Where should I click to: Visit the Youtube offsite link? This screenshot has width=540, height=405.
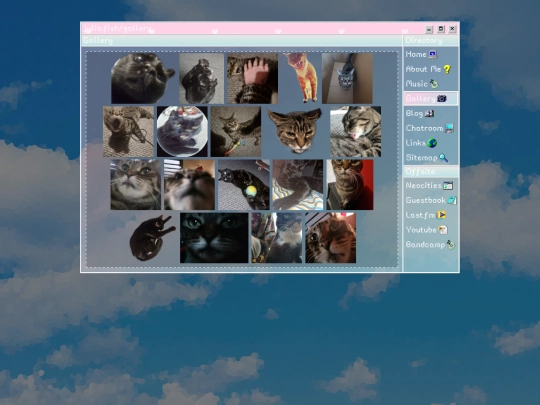(x=421, y=230)
